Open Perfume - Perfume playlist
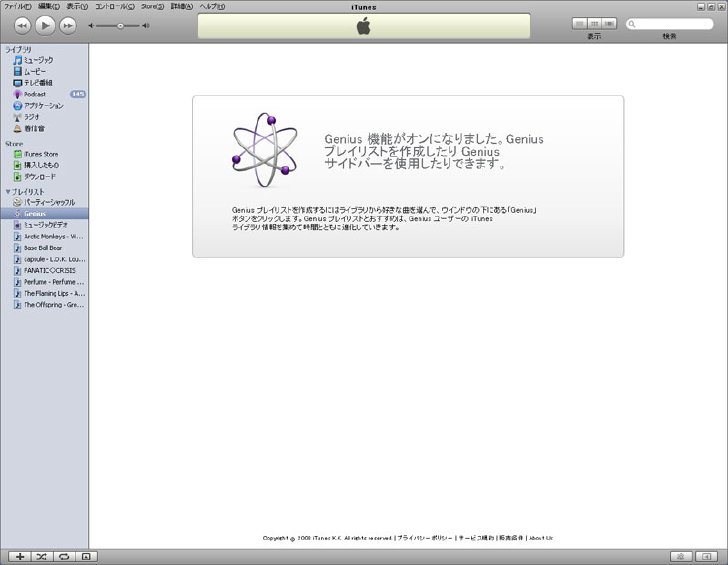Image resolution: width=728 pixels, height=565 pixels. pos(49,282)
